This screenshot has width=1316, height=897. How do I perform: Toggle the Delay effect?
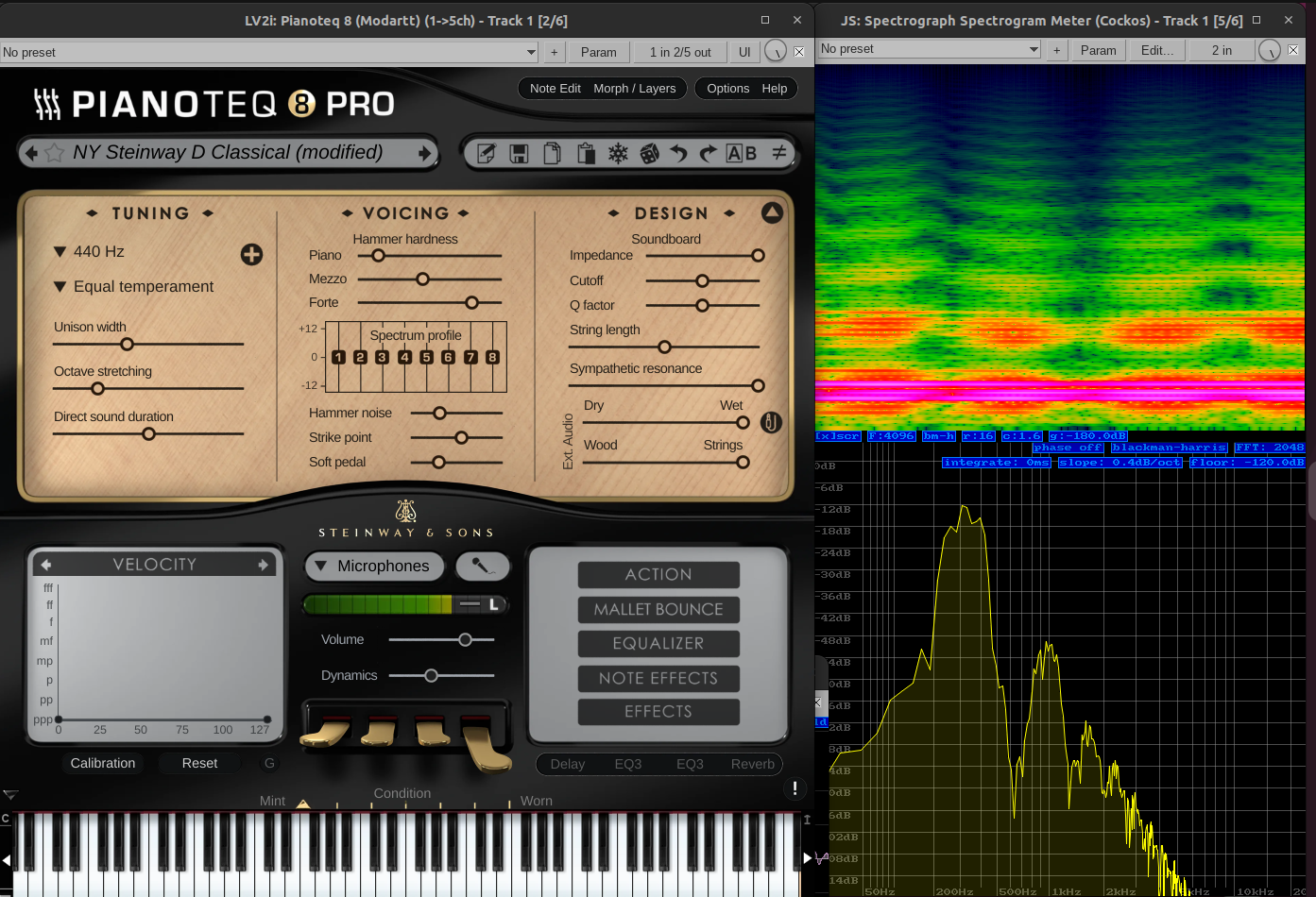click(x=568, y=764)
